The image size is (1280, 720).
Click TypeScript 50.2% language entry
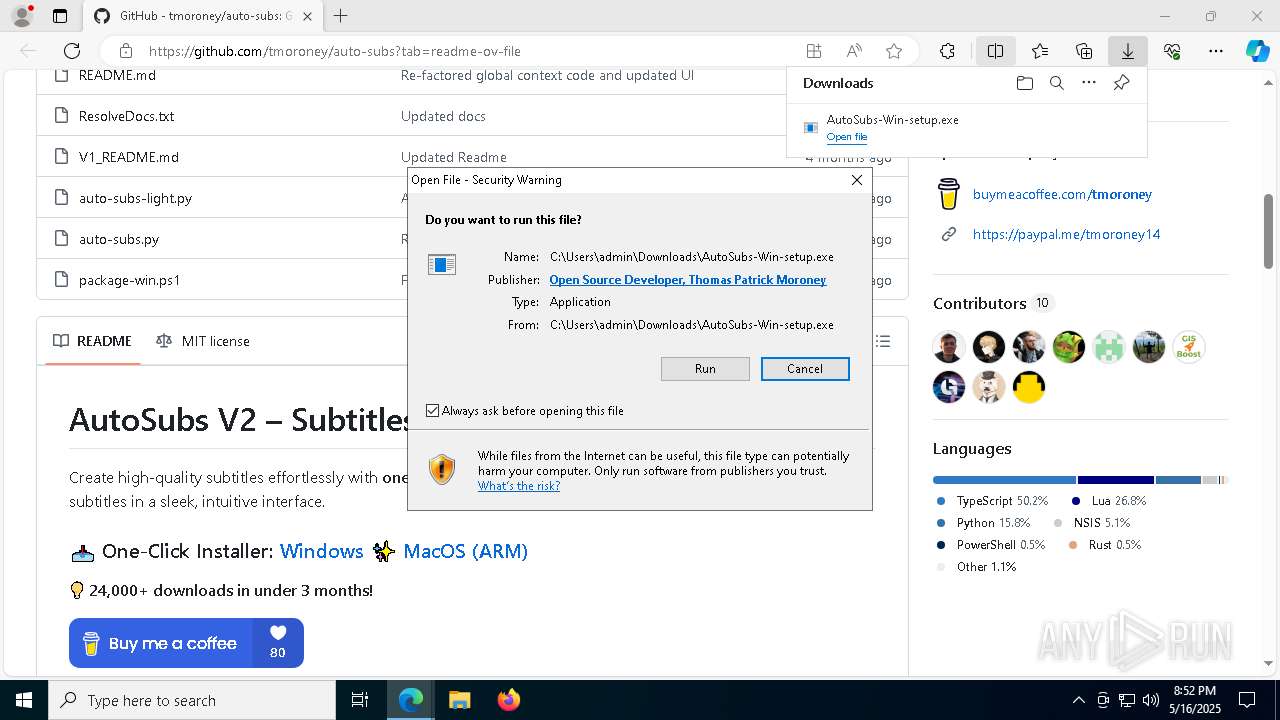click(992, 501)
